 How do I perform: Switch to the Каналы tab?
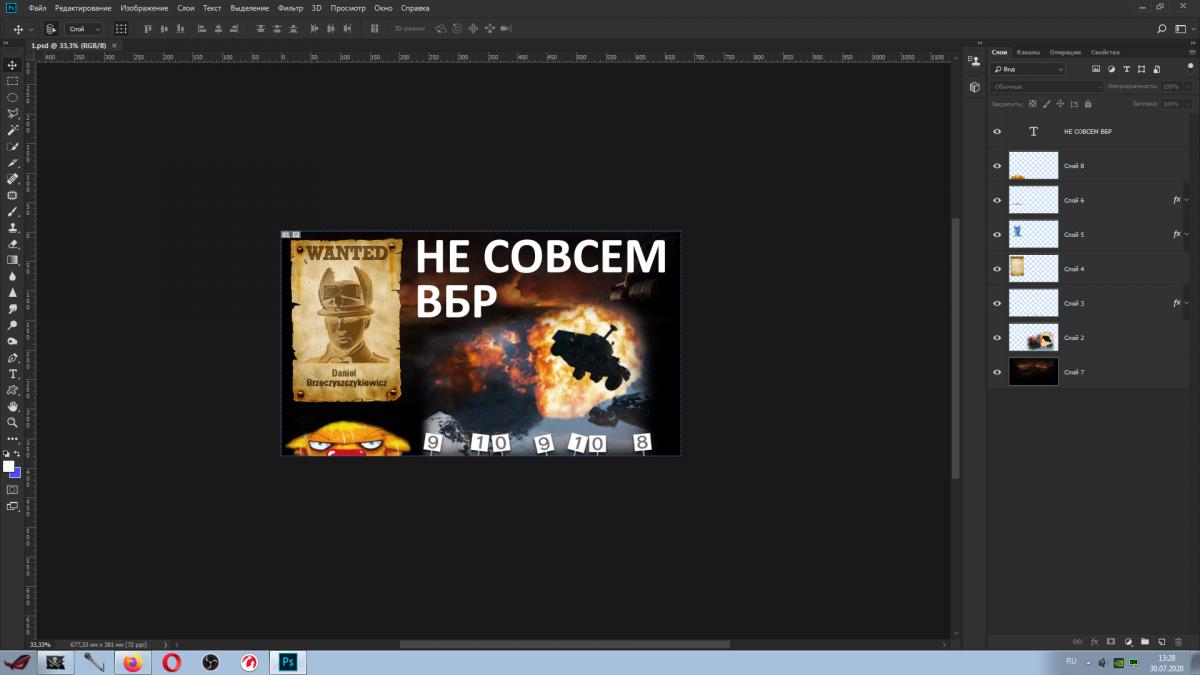pyautogui.click(x=1028, y=52)
